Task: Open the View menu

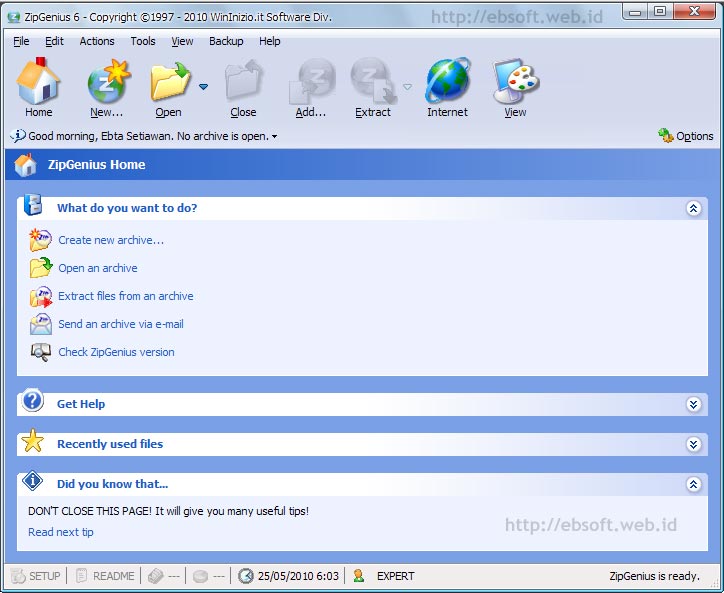Action: 182,41
